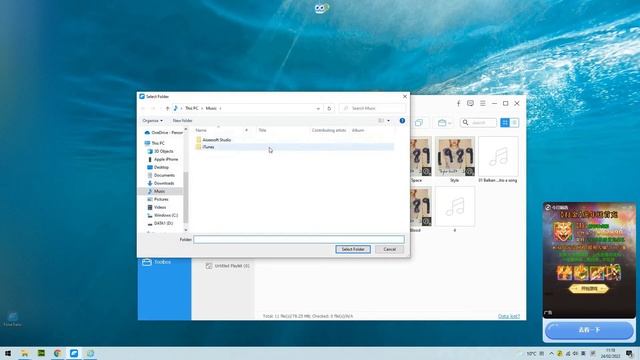Click the change view layout icon in the dialog
This screenshot has height=360, width=640.
coord(381,121)
